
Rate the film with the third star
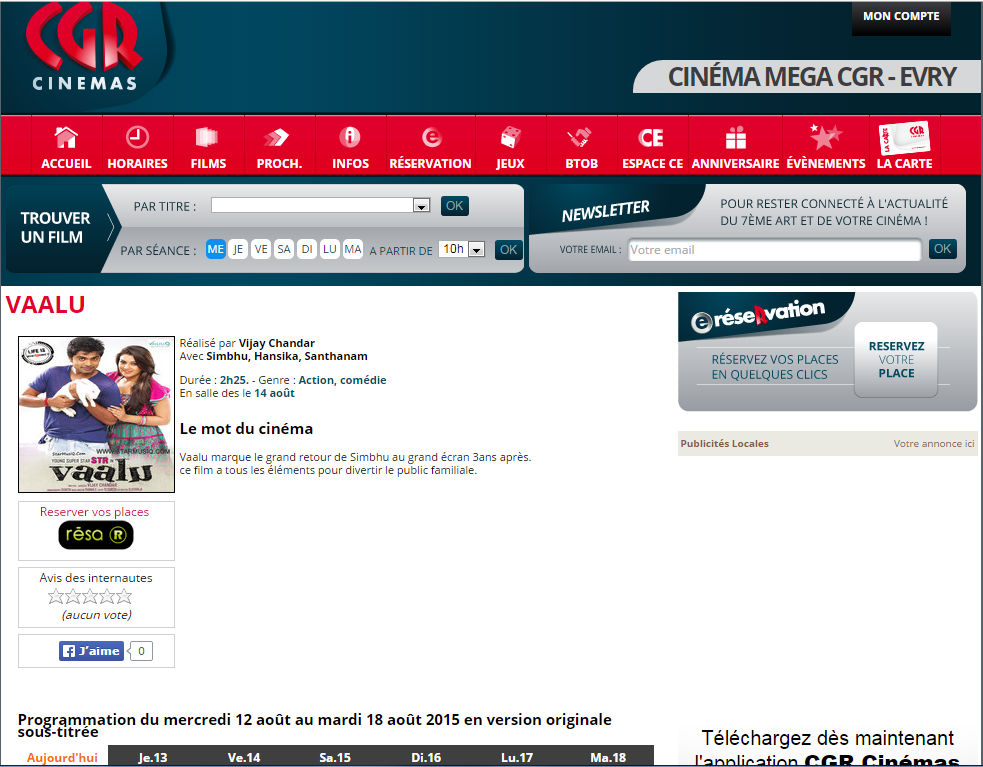(x=90, y=596)
